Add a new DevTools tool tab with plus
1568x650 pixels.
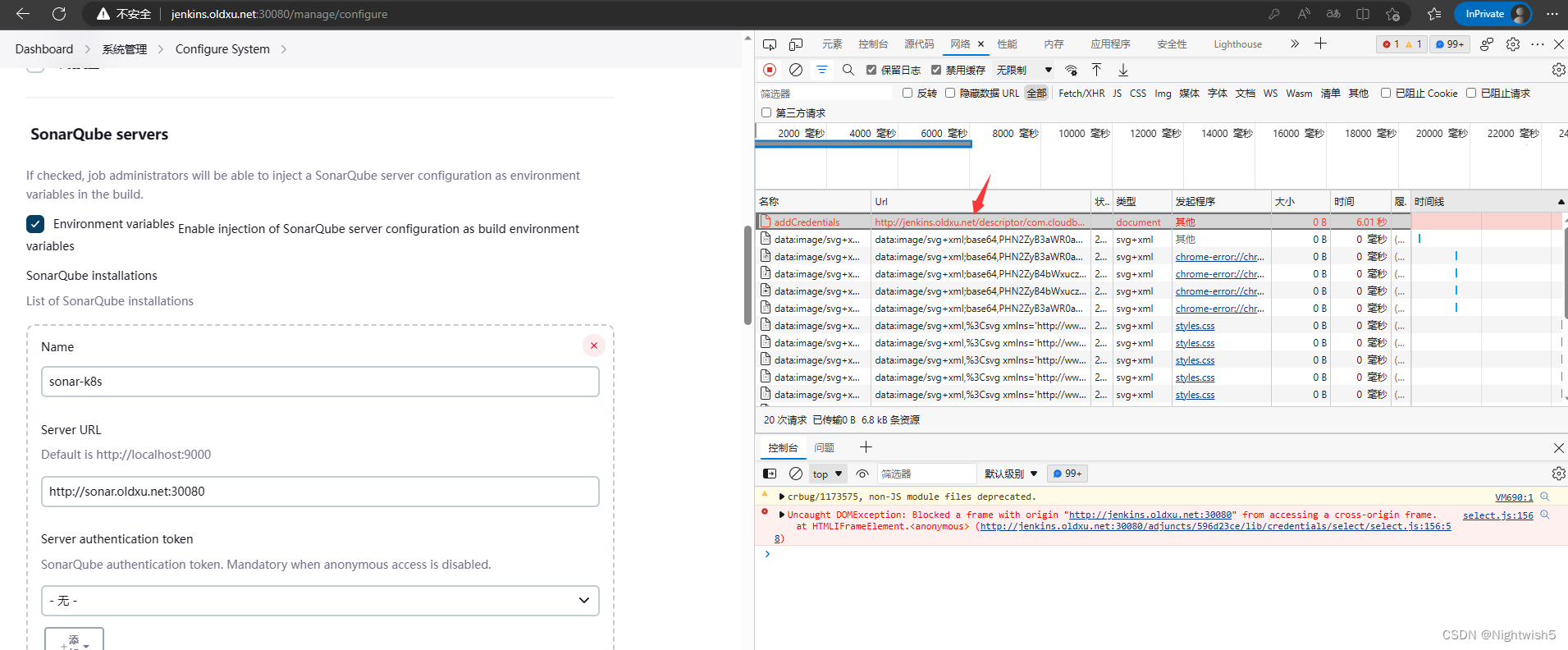[1320, 43]
